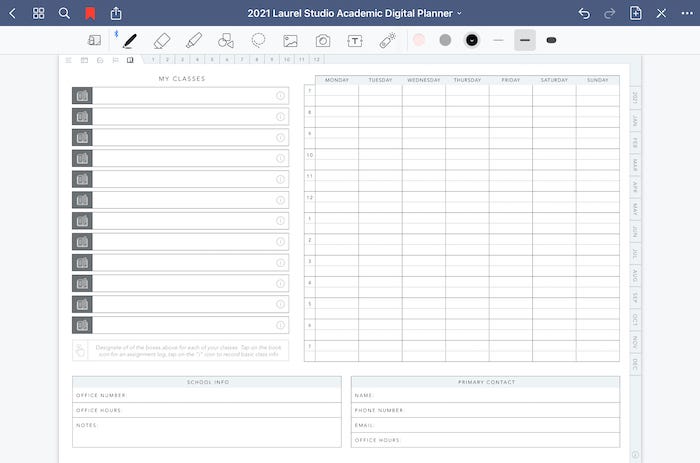Screen dimensions: 700x463
Task: Go to the MAR month side tab
Action: 635,165
